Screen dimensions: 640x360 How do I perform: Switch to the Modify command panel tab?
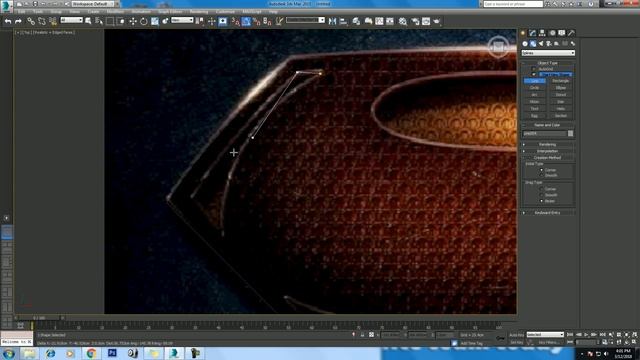[533, 33]
